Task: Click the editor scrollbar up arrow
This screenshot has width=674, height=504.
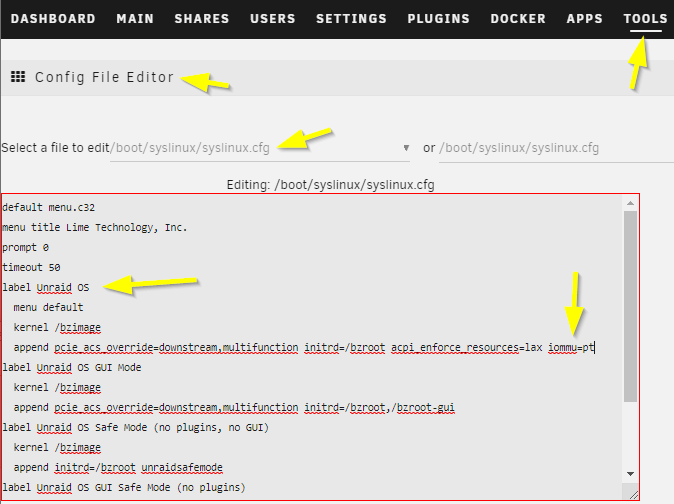Action: pyautogui.click(x=631, y=203)
